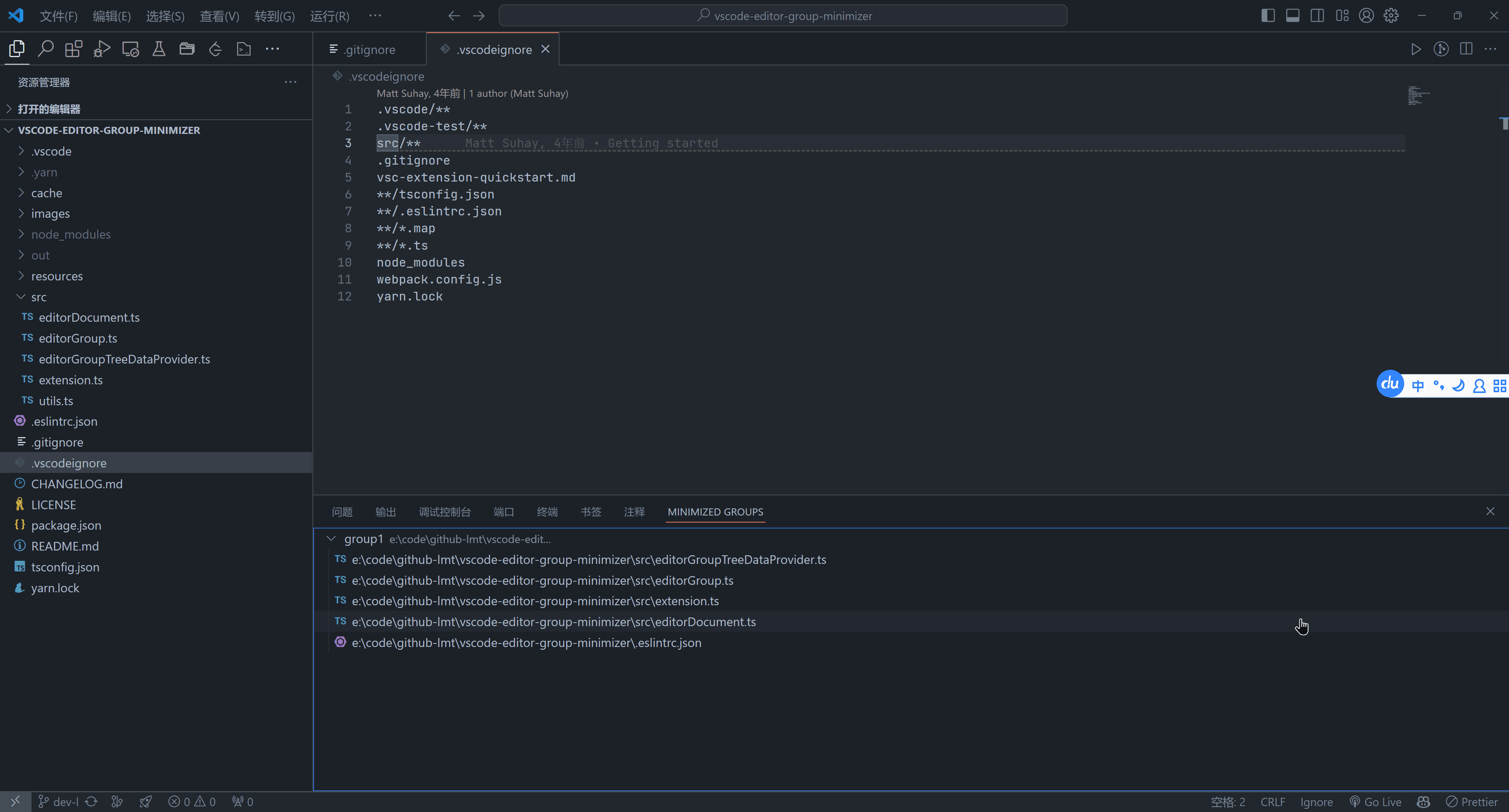Toggle the secondary sidebar visibility
1509x812 pixels.
tap(1318, 15)
